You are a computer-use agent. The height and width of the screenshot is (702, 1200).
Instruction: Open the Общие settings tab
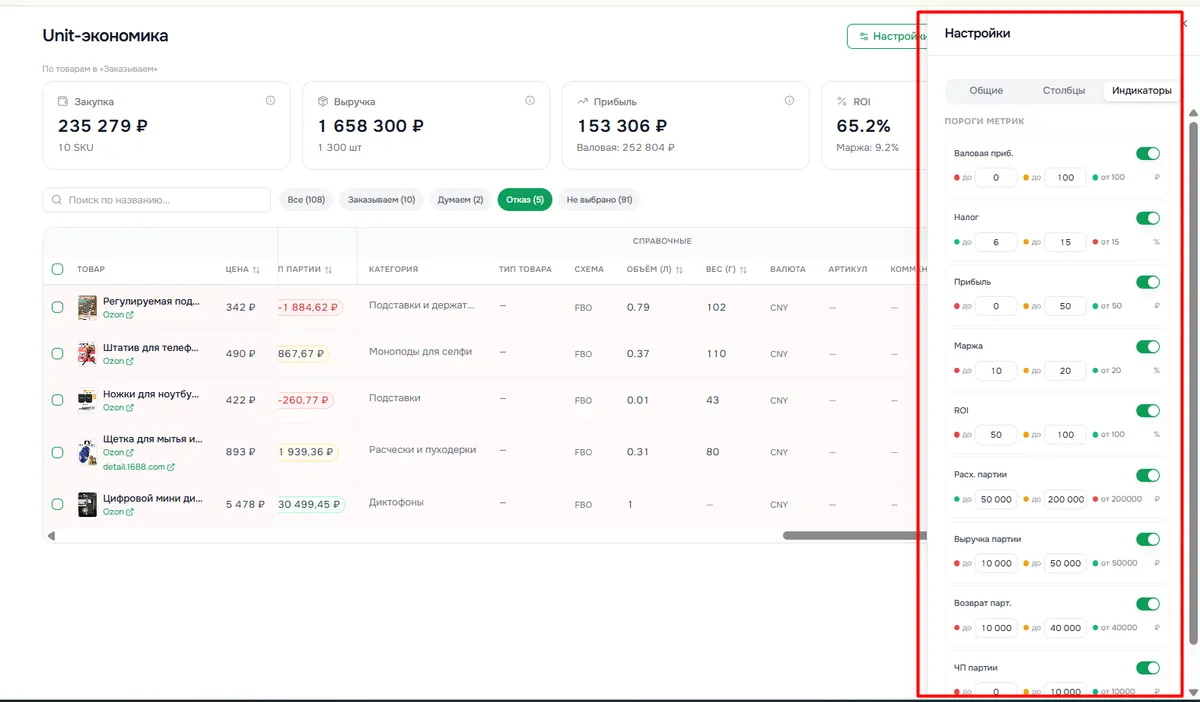(986, 91)
